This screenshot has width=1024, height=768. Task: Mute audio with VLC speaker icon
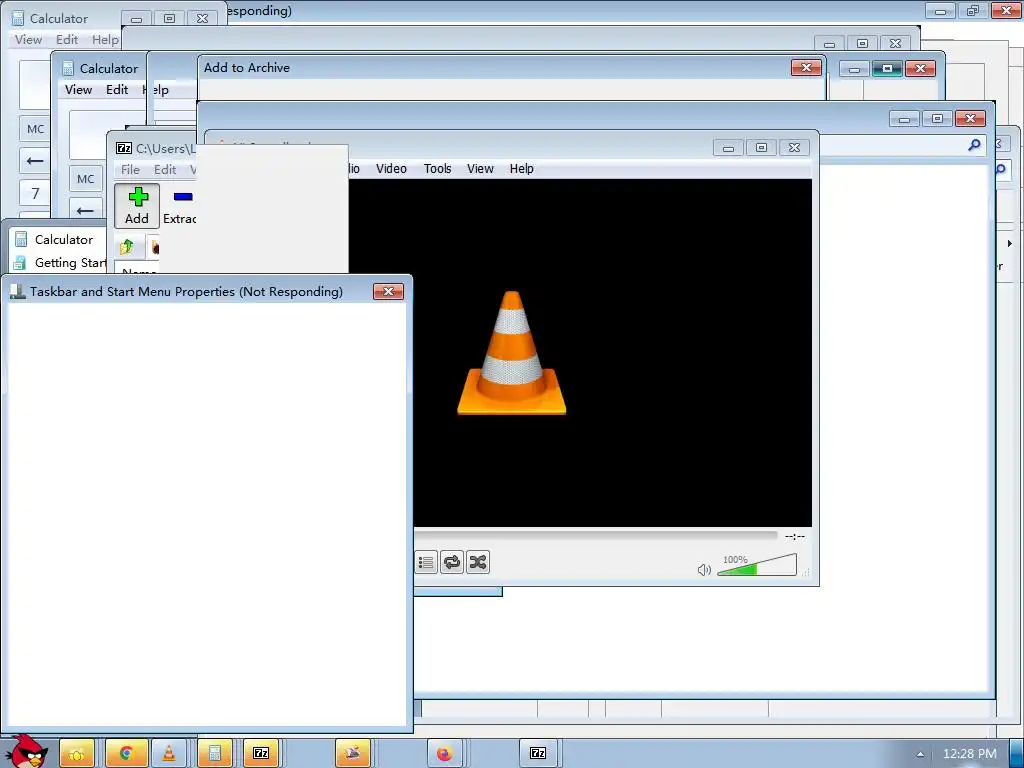tap(704, 570)
